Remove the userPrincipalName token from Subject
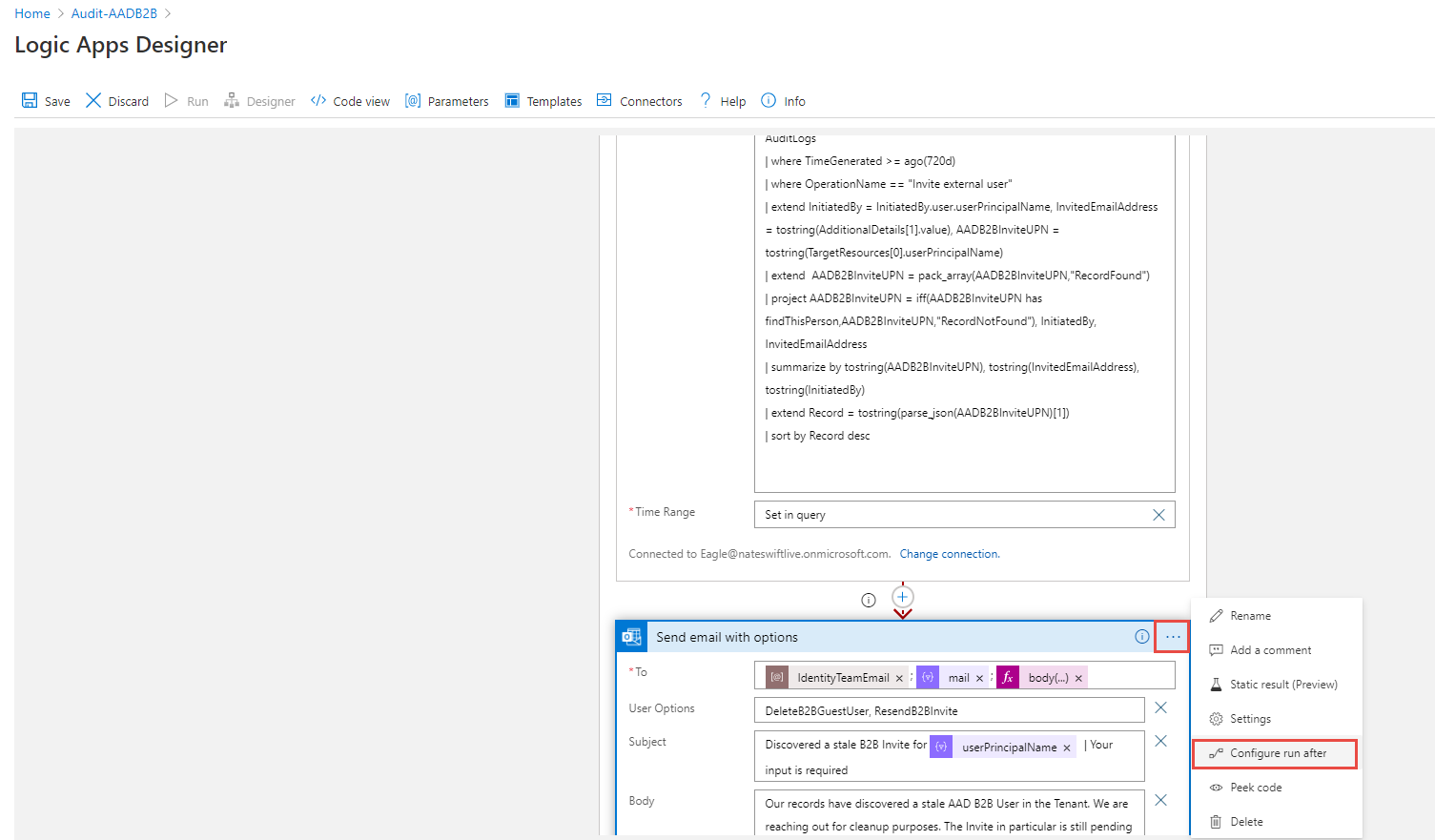Image resolution: width=1435 pixels, height=840 pixels. point(1067,748)
